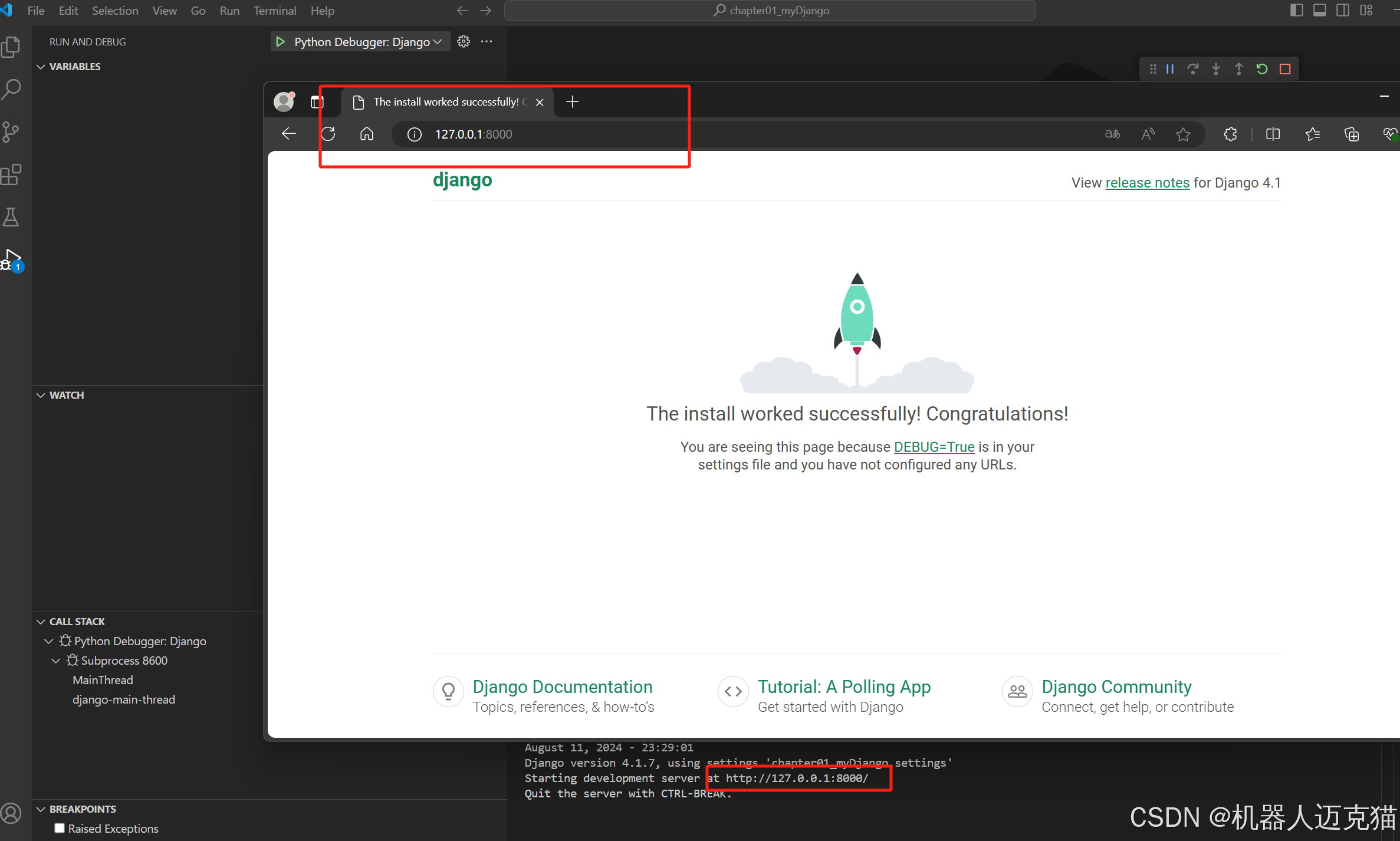This screenshot has height=841, width=1400.
Task: Open the Accounts icon at bottom
Action: click(11, 814)
